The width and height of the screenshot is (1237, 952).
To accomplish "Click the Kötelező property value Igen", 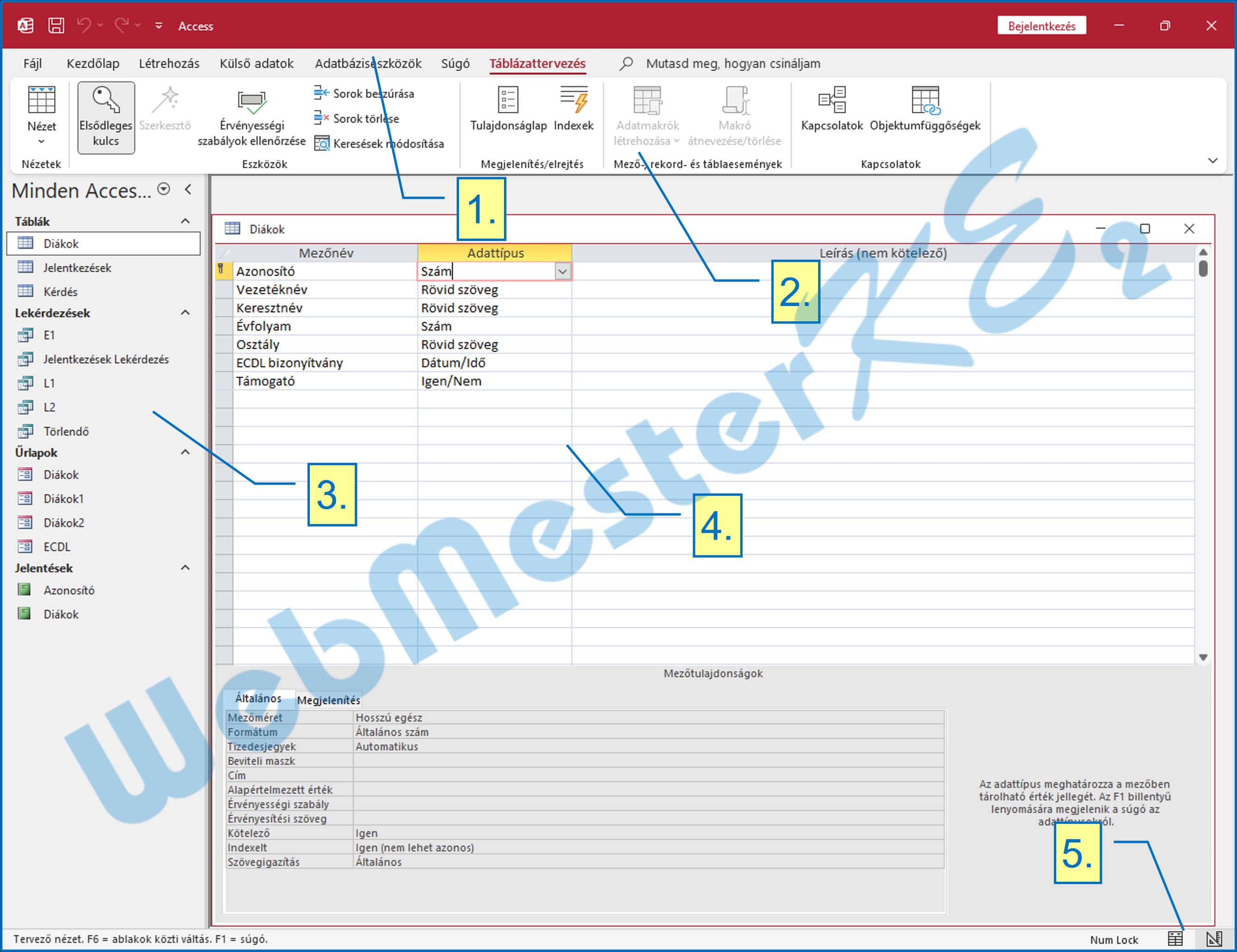I will (x=648, y=833).
